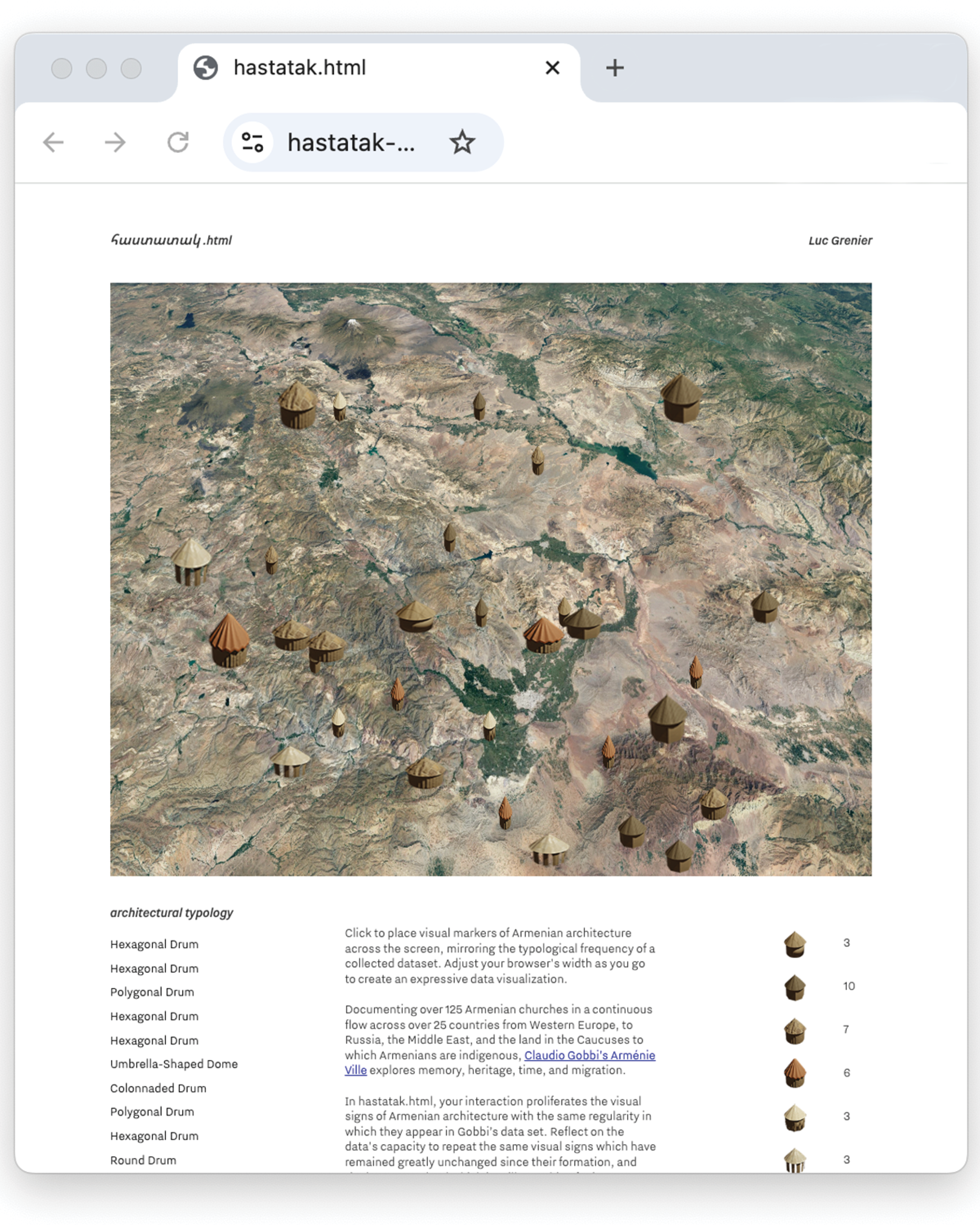Click the browser back arrow
980x1225 pixels.
pos(53,142)
